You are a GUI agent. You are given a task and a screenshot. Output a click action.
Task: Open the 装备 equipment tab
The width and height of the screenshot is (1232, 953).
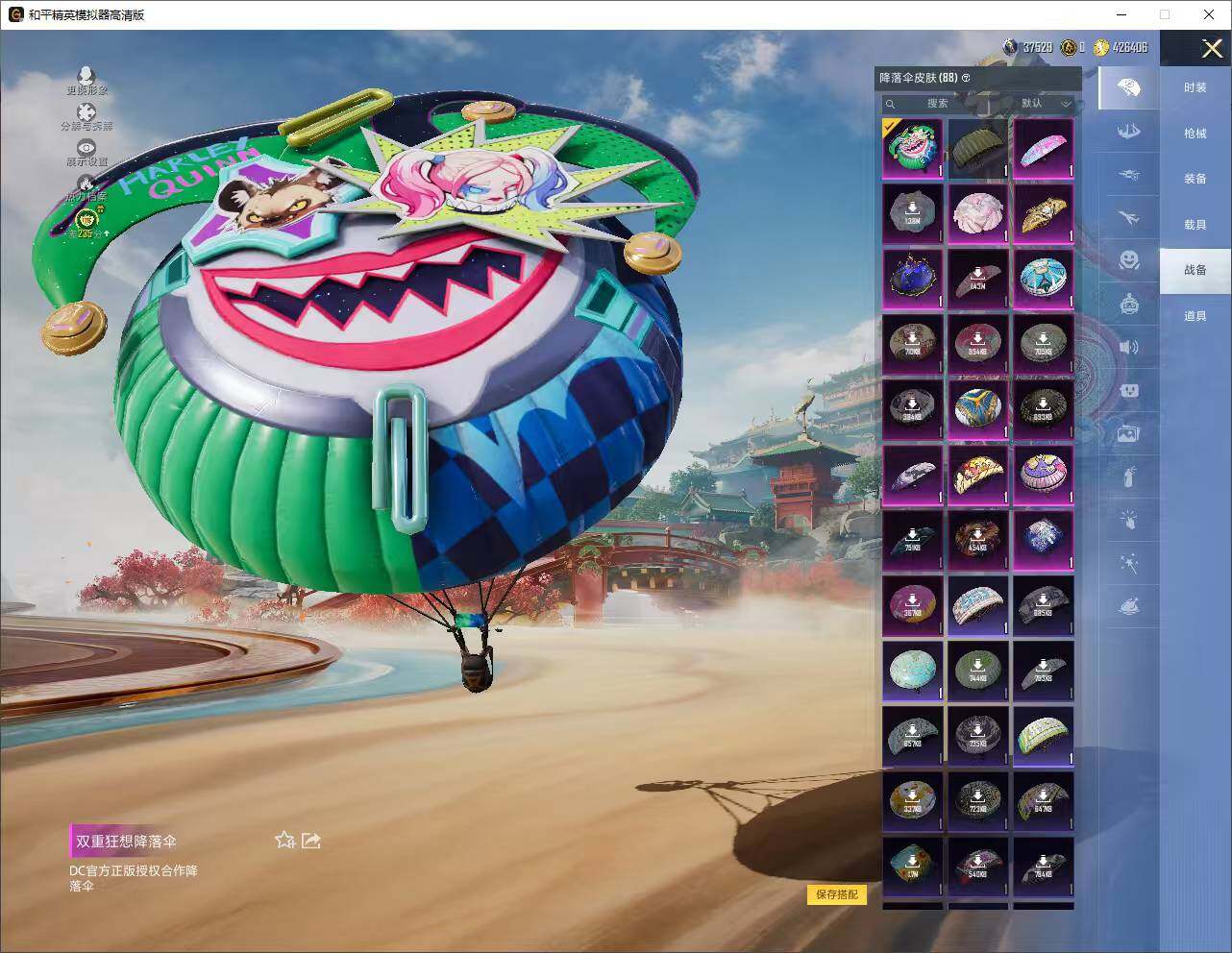[x=1195, y=179]
